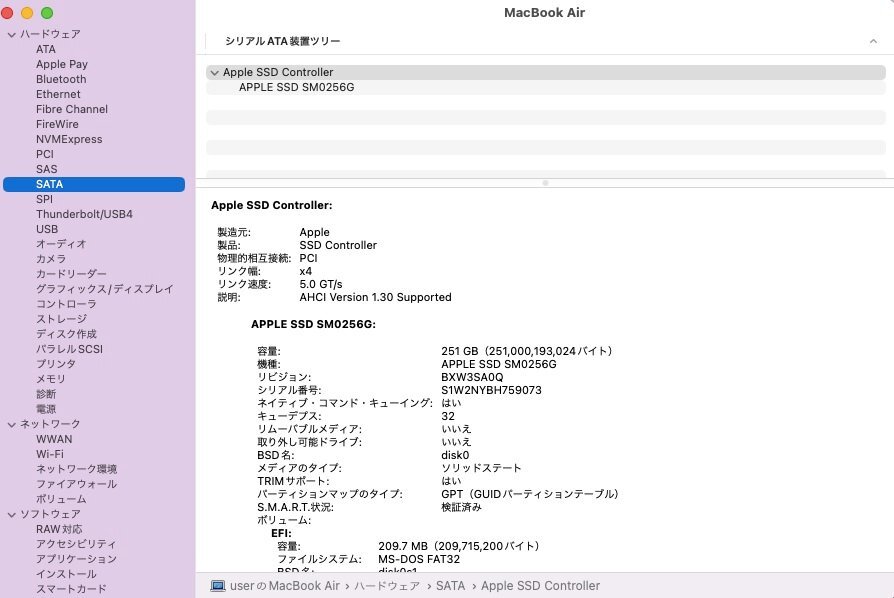Open NVMExpress hardware information
This screenshot has height=598, width=894.
(69, 138)
